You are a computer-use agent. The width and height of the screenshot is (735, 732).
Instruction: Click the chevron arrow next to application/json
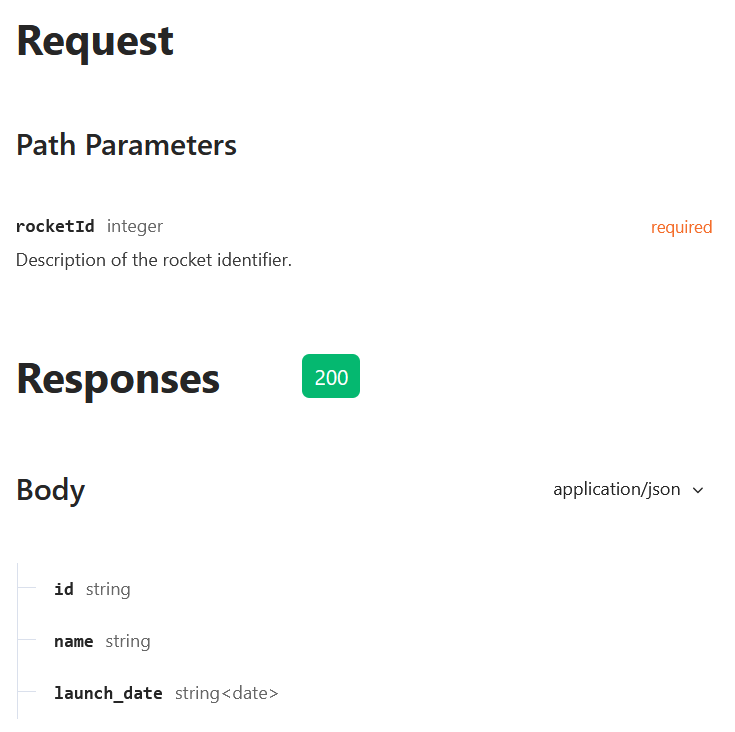tap(698, 491)
